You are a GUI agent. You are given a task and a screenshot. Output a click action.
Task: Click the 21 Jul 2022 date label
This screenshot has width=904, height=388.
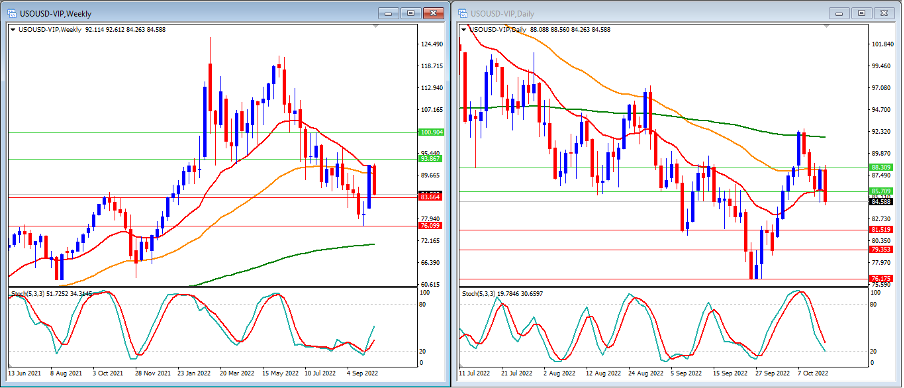(517, 373)
